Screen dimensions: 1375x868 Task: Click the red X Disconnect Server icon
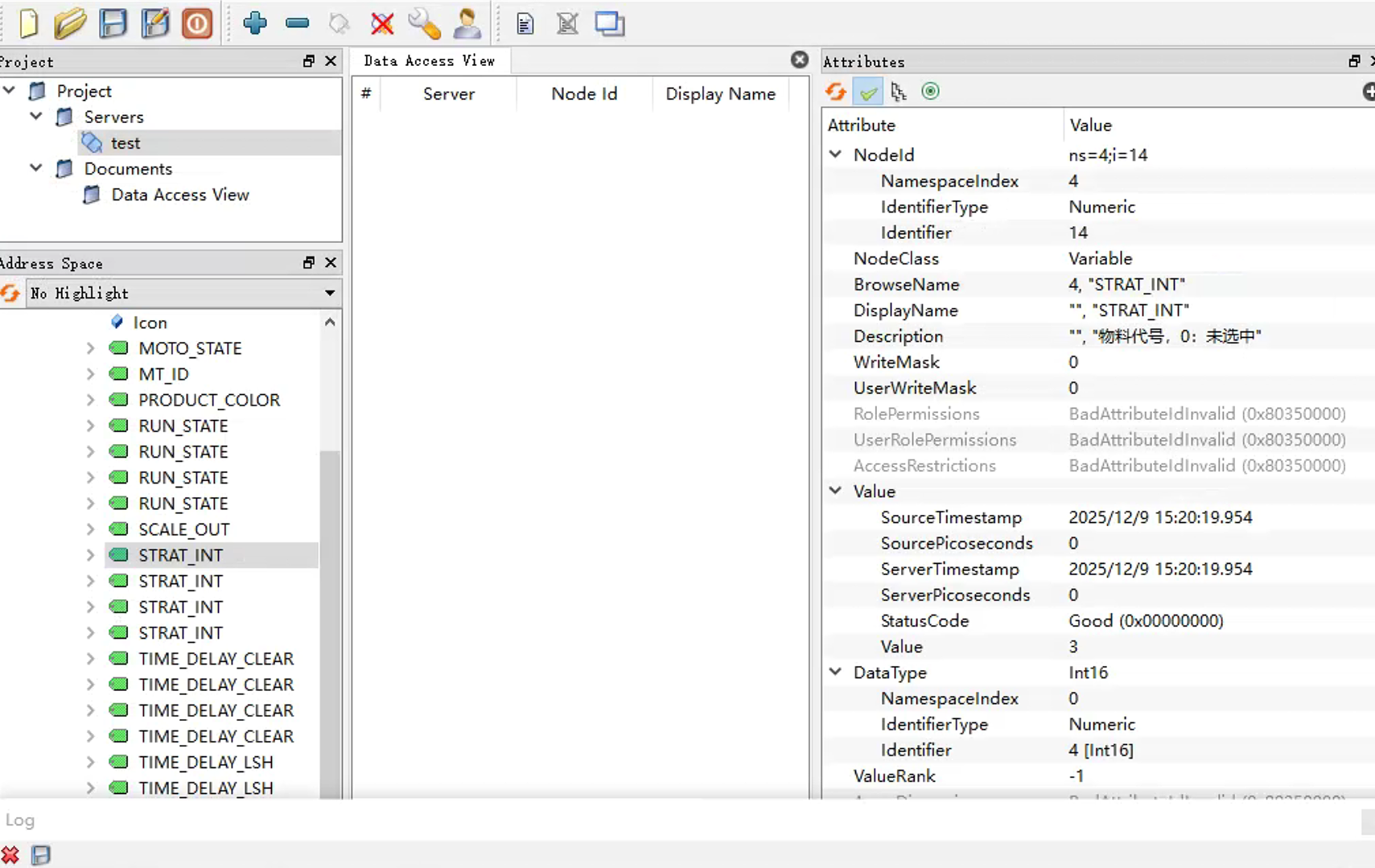pyautogui.click(x=382, y=23)
